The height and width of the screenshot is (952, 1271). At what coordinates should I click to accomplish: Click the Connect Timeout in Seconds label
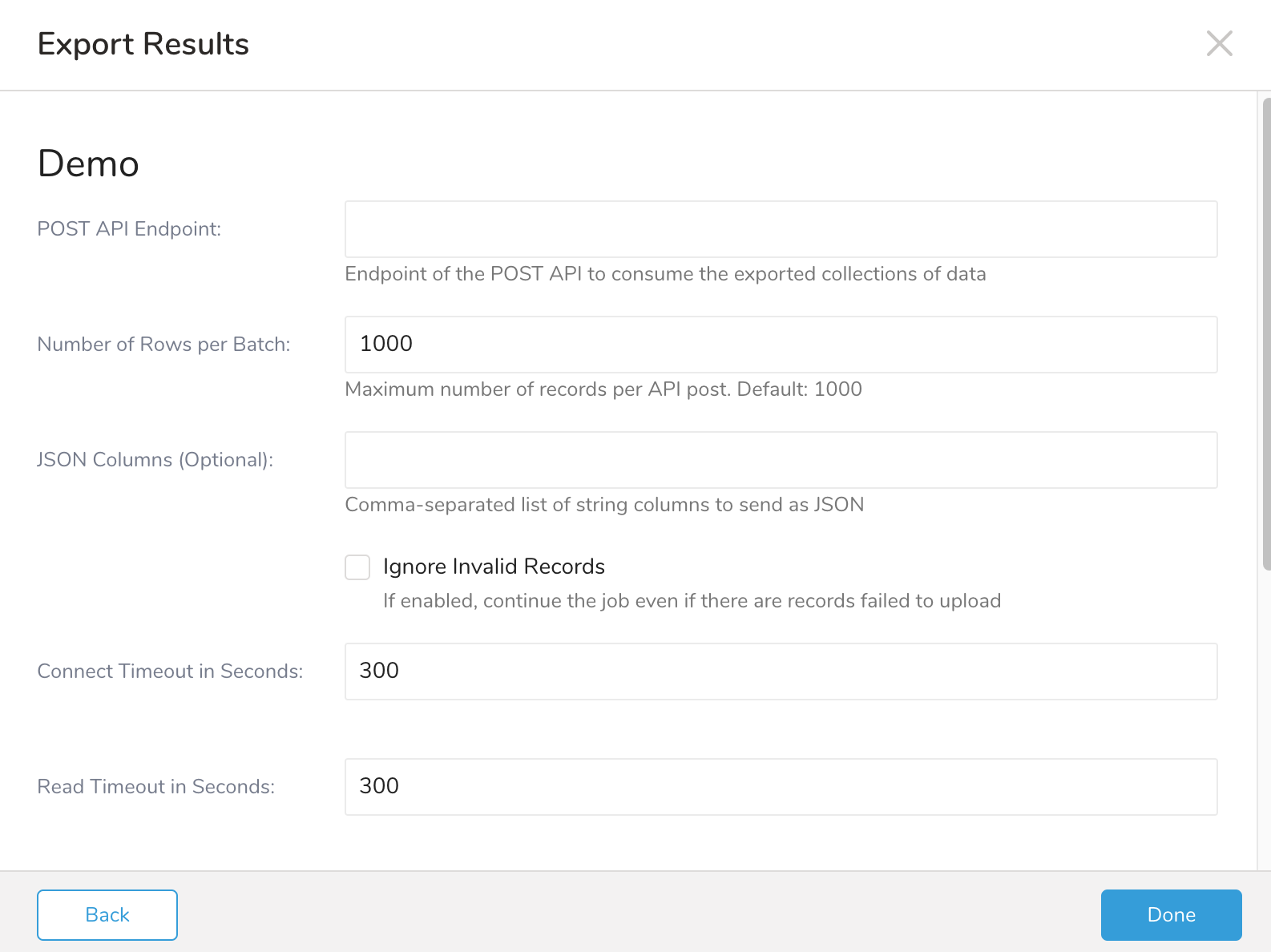[x=170, y=672]
